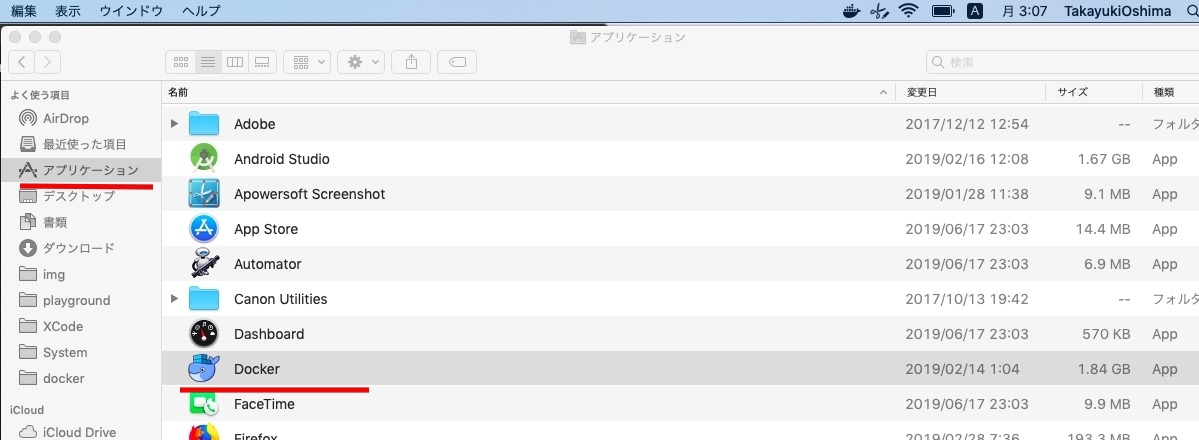The width and height of the screenshot is (1199, 440).
Task: Select the Docker app icon
Action: [x=204, y=369]
